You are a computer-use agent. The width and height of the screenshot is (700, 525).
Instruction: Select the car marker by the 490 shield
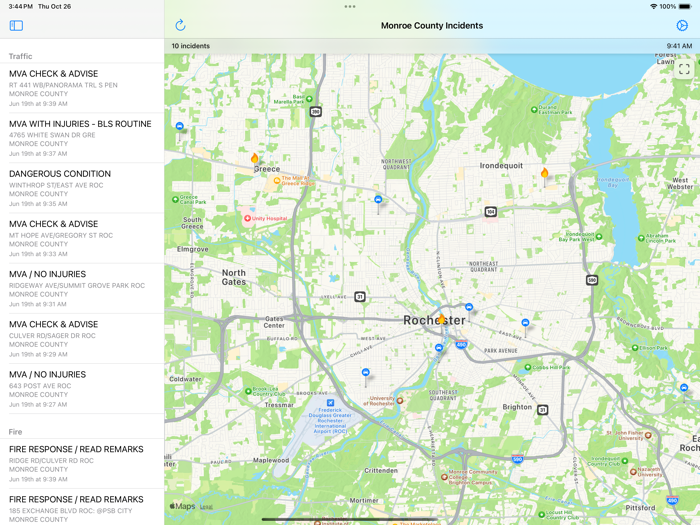coord(439,348)
